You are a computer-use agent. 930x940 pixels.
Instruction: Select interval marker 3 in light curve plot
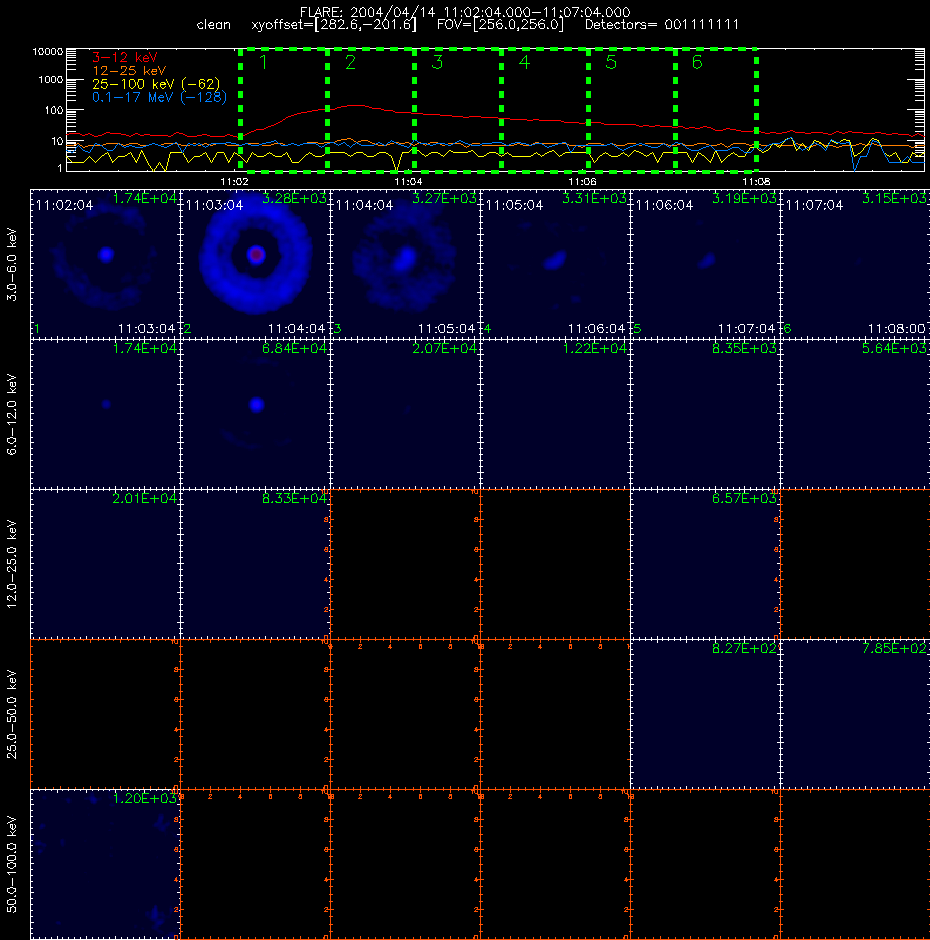coord(437,62)
